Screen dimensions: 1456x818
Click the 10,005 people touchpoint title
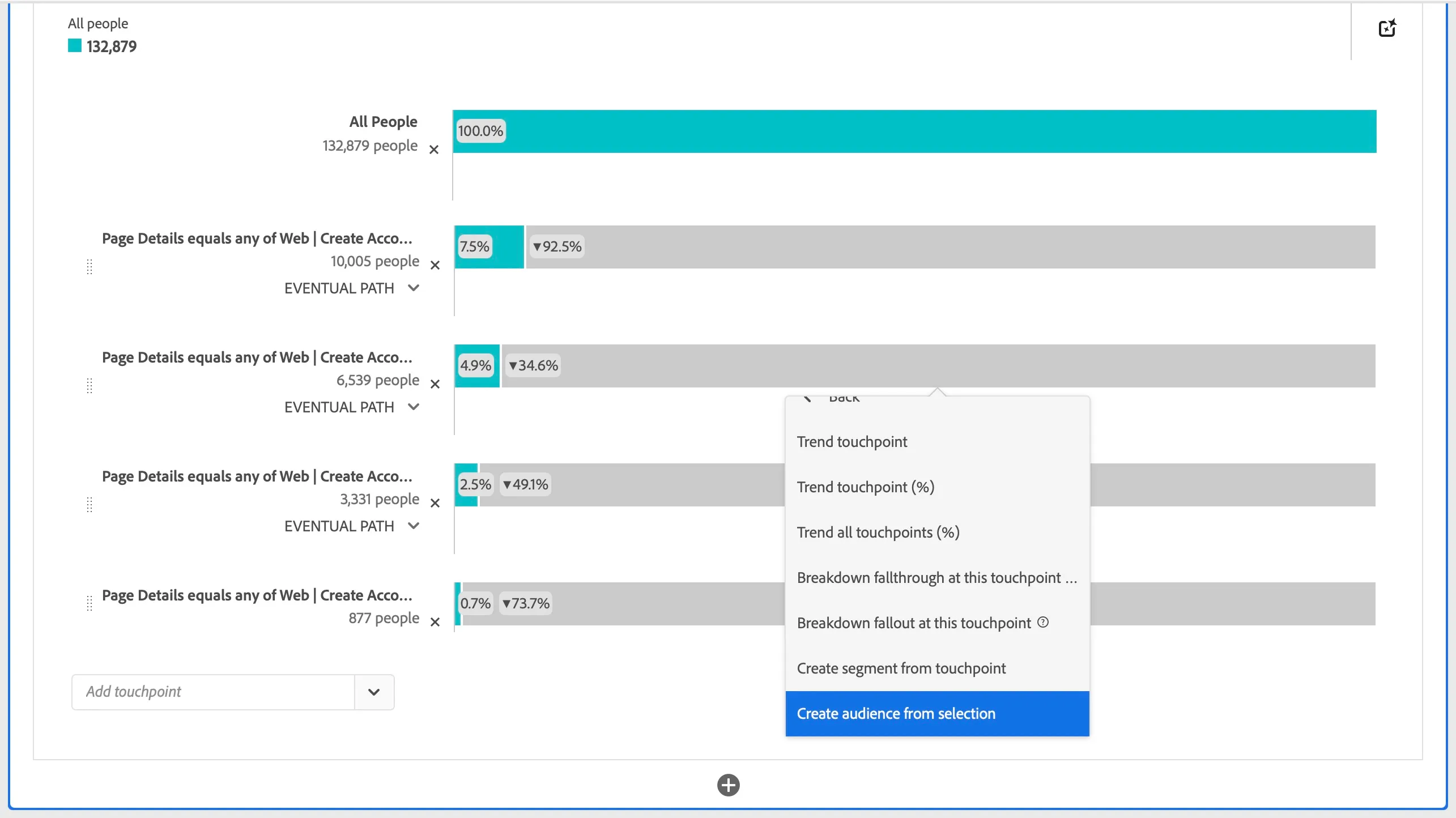pos(257,238)
